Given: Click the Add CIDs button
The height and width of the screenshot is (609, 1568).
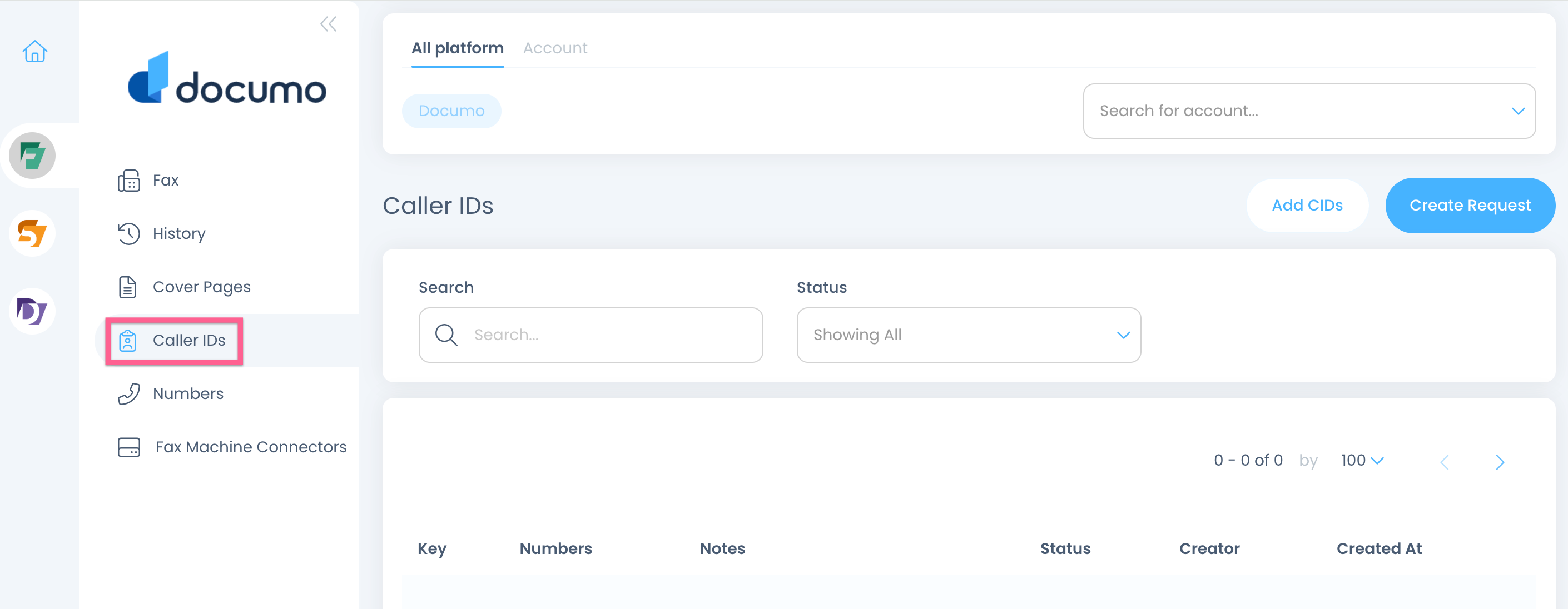Looking at the screenshot, I should (x=1307, y=206).
